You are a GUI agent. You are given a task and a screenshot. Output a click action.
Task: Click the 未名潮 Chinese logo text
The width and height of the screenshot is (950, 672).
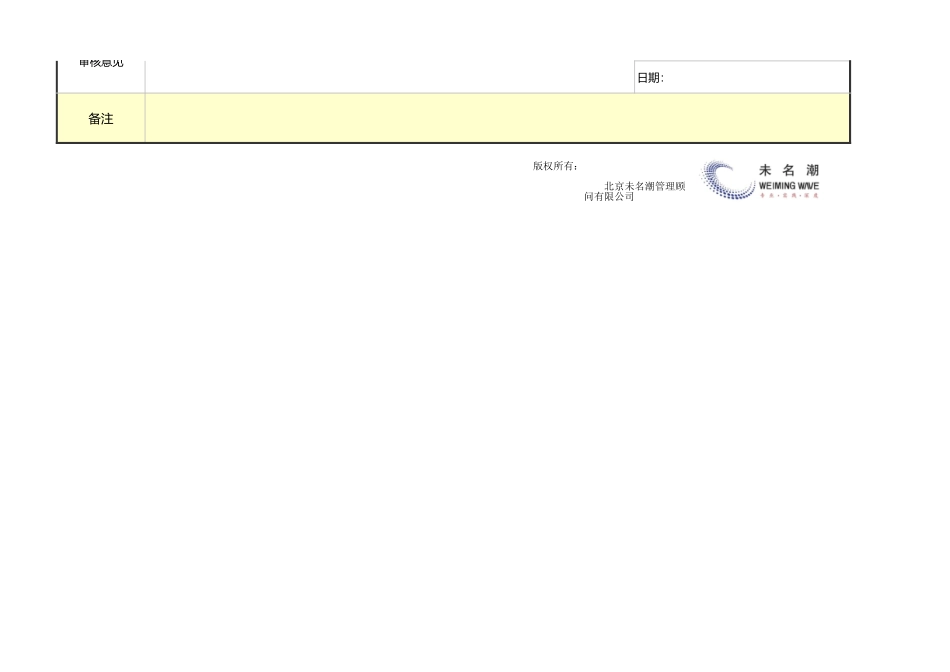(x=789, y=171)
